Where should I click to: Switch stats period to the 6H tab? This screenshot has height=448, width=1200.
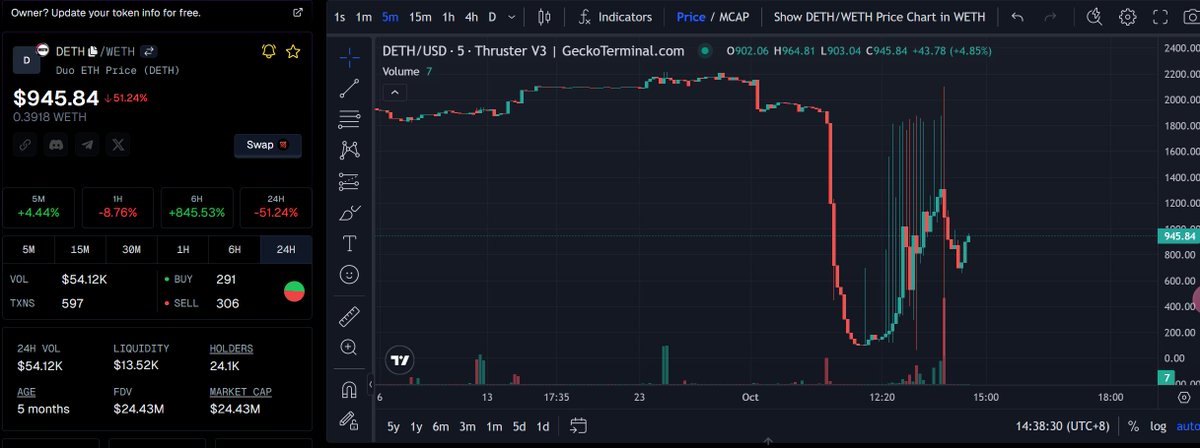pyautogui.click(x=234, y=249)
